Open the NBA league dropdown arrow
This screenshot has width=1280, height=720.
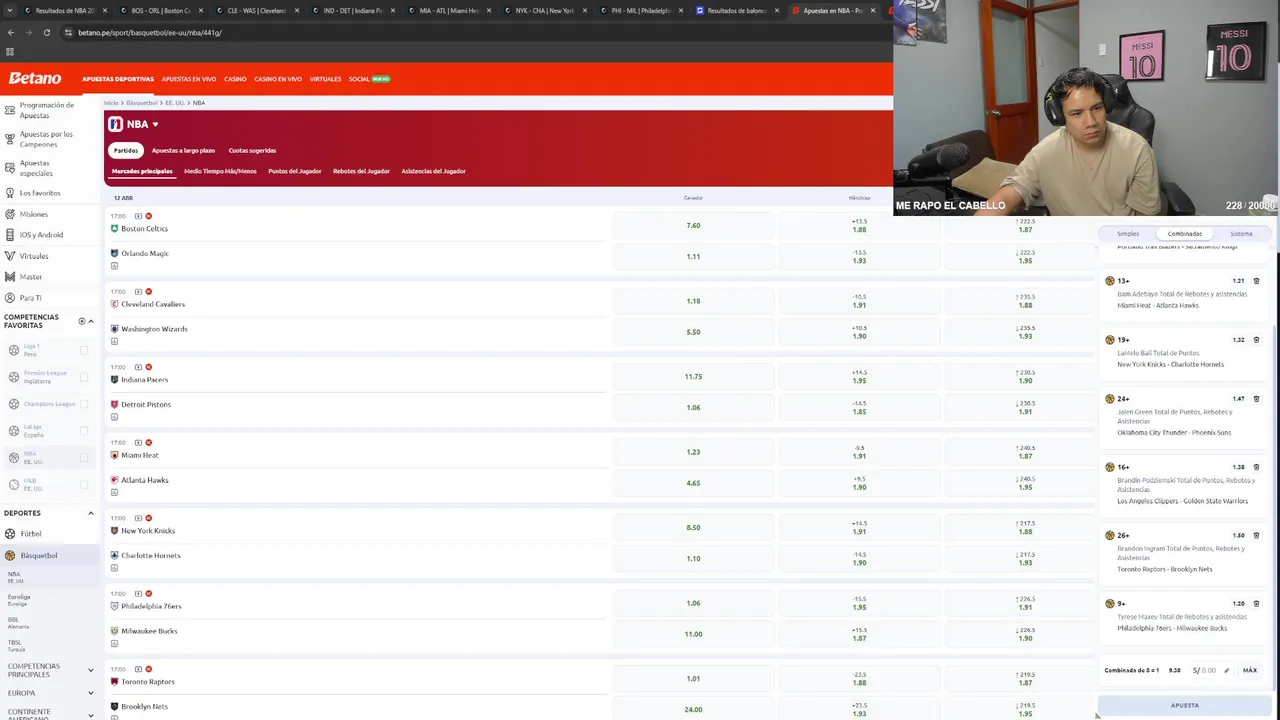click(155, 124)
